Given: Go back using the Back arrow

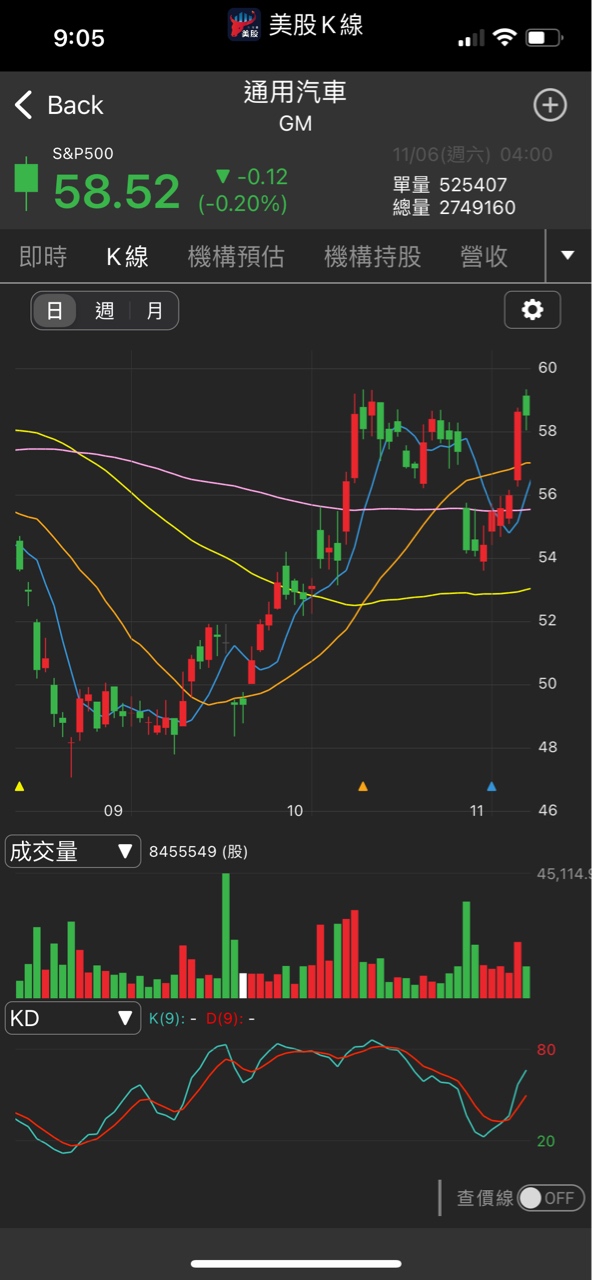Looking at the screenshot, I should (x=59, y=105).
